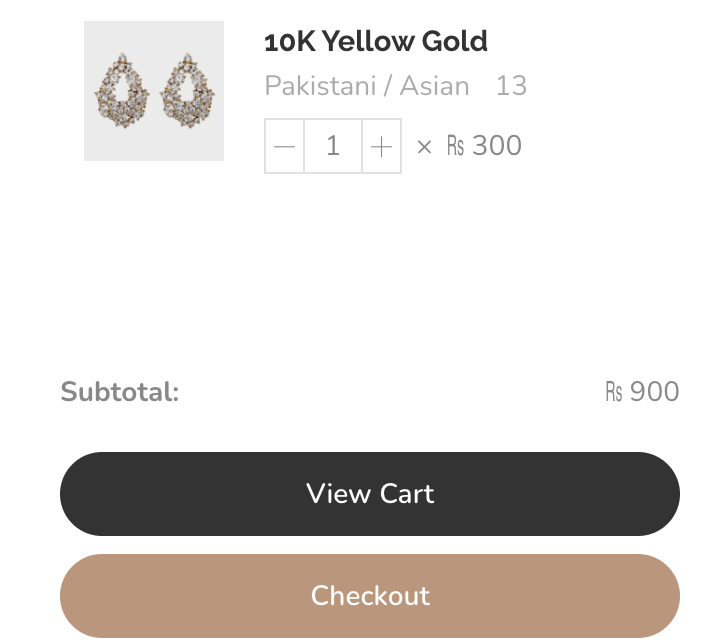Click the quantity input showing 1
714x642 pixels.
pos(333,146)
